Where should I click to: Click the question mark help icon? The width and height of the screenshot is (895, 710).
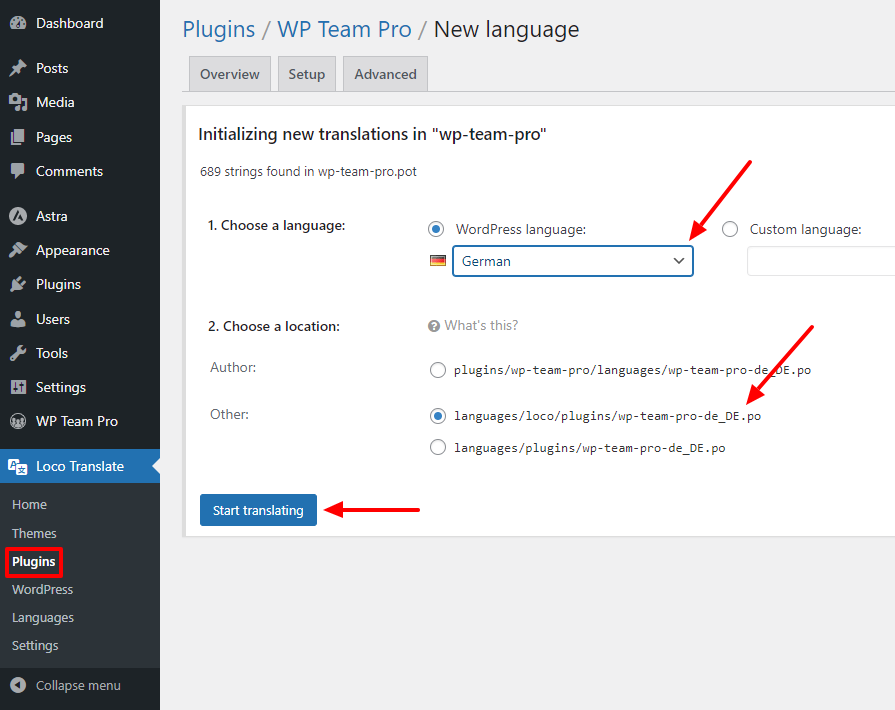[434, 326]
